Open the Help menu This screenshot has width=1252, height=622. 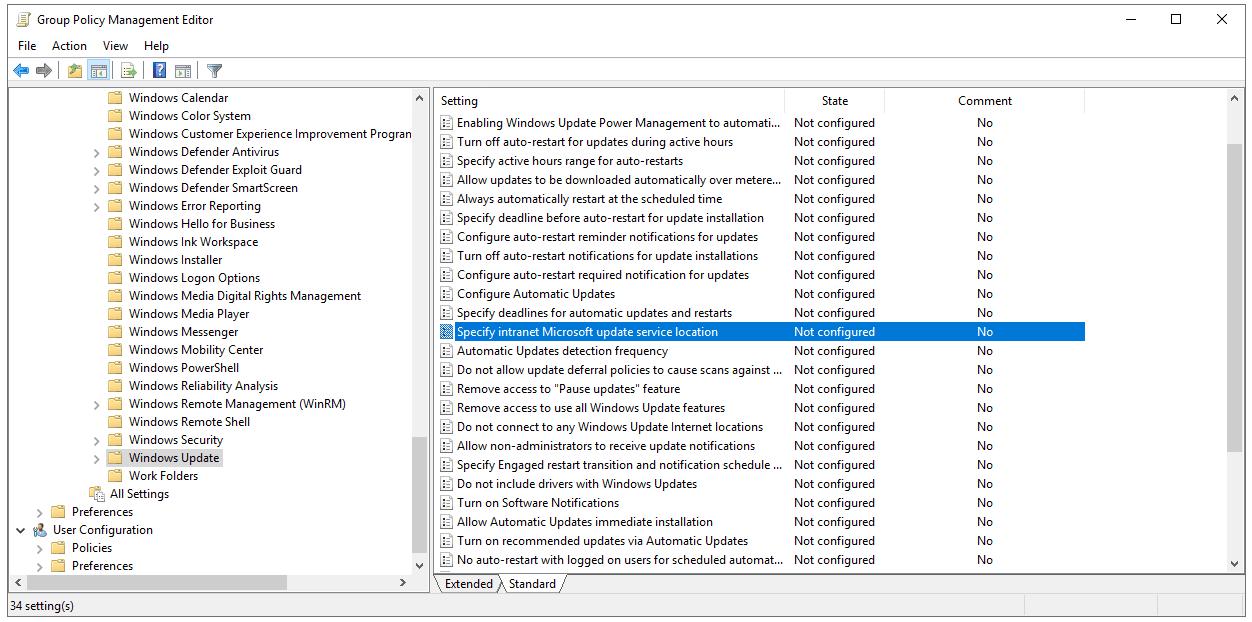point(156,46)
